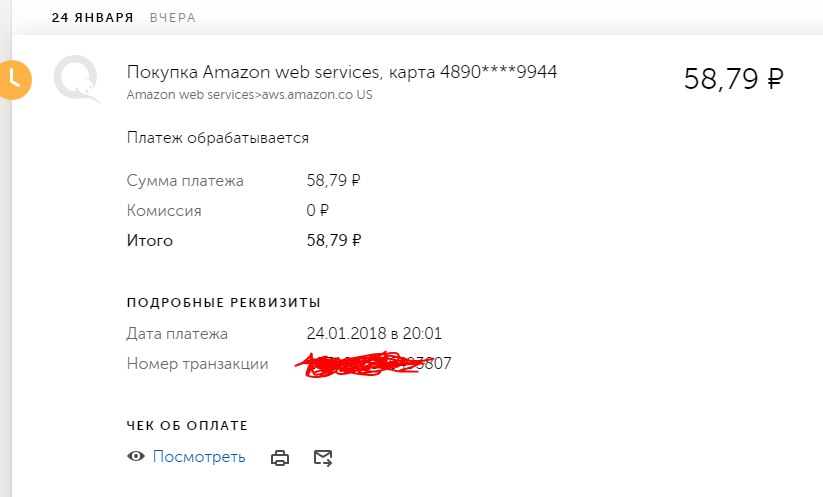
Task: Click the Покупка Amazon web services title
Action: [342, 73]
